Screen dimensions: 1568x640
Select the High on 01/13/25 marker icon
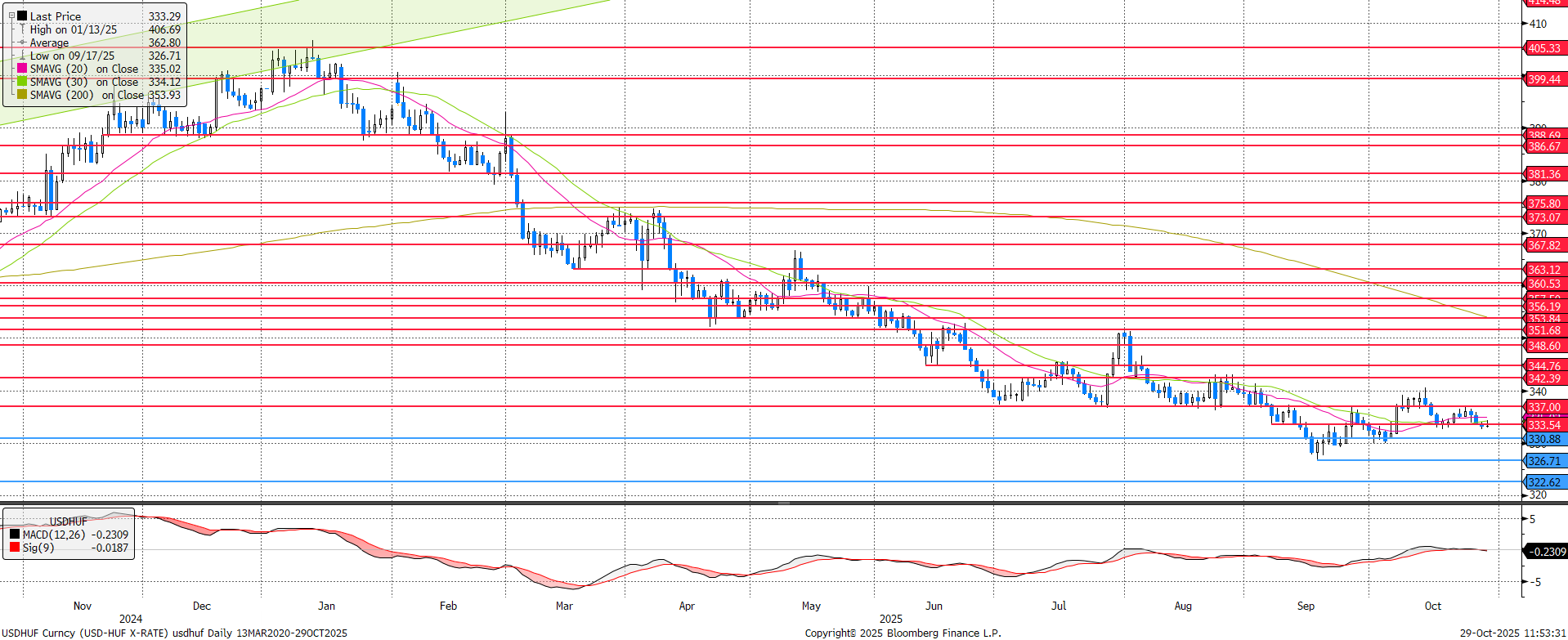pos(22,29)
